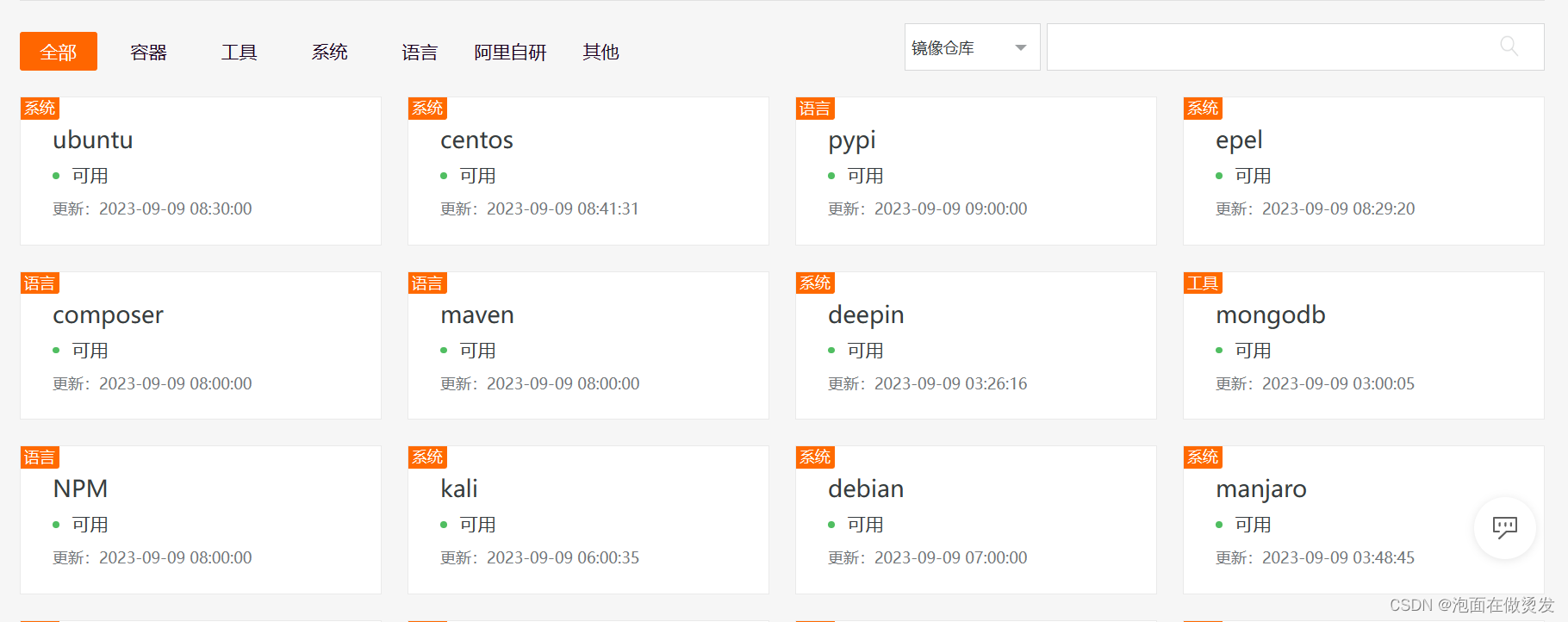Screen dimensions: 1568x622
Task: Click the 工具 tag on mongodb card
Action: click(x=1203, y=283)
